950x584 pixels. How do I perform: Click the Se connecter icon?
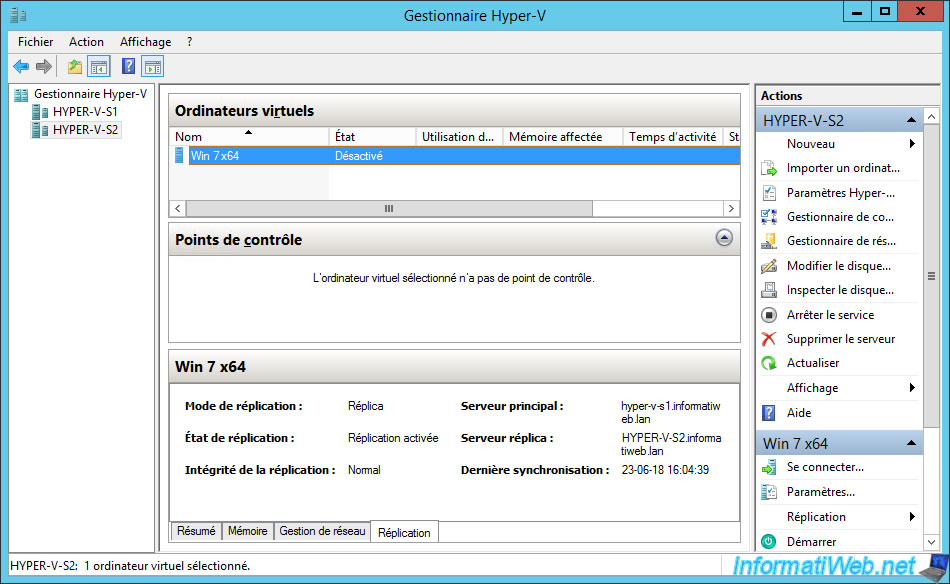point(769,468)
